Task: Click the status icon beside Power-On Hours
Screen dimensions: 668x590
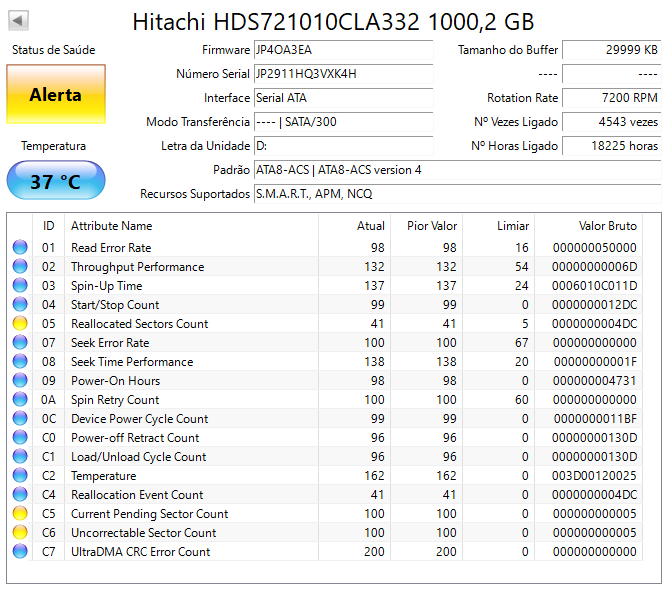Action: click(20, 380)
